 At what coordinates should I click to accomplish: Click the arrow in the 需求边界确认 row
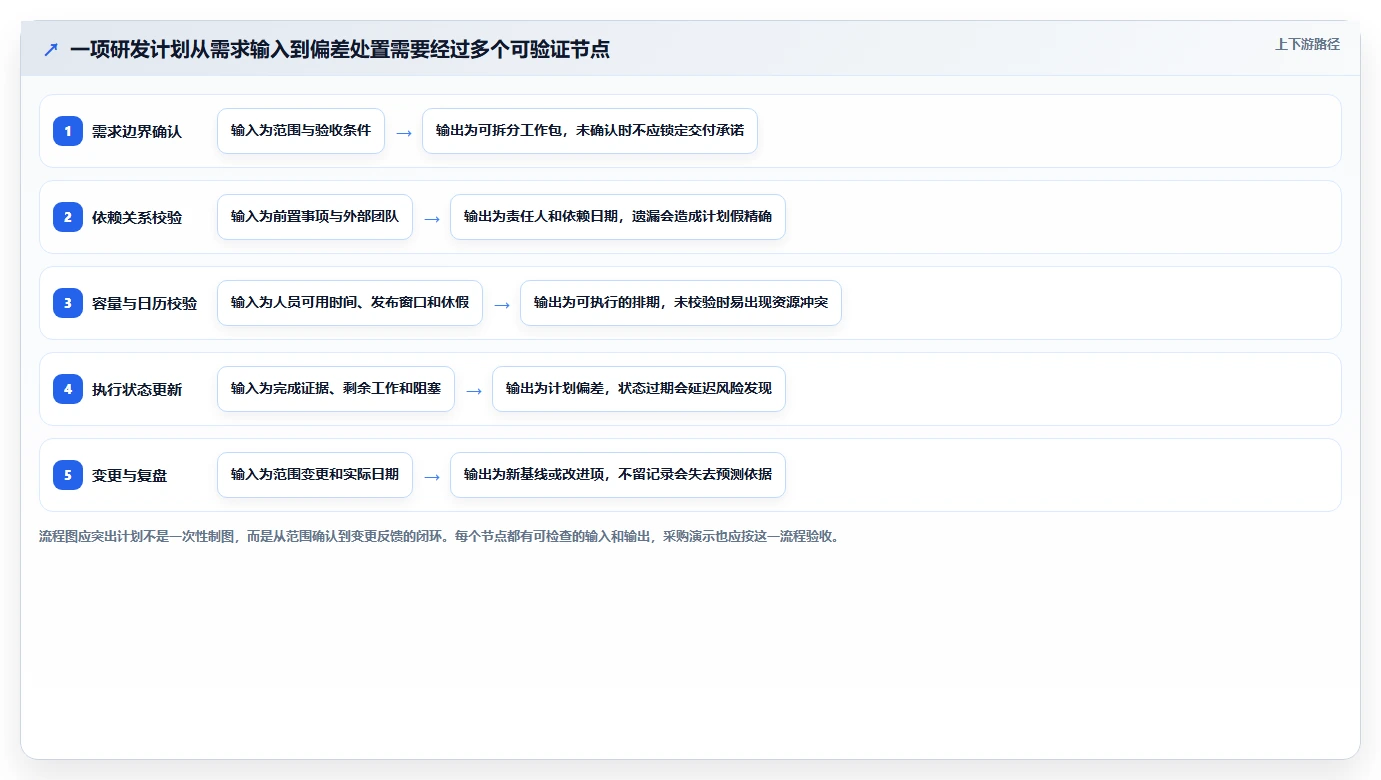coord(404,132)
